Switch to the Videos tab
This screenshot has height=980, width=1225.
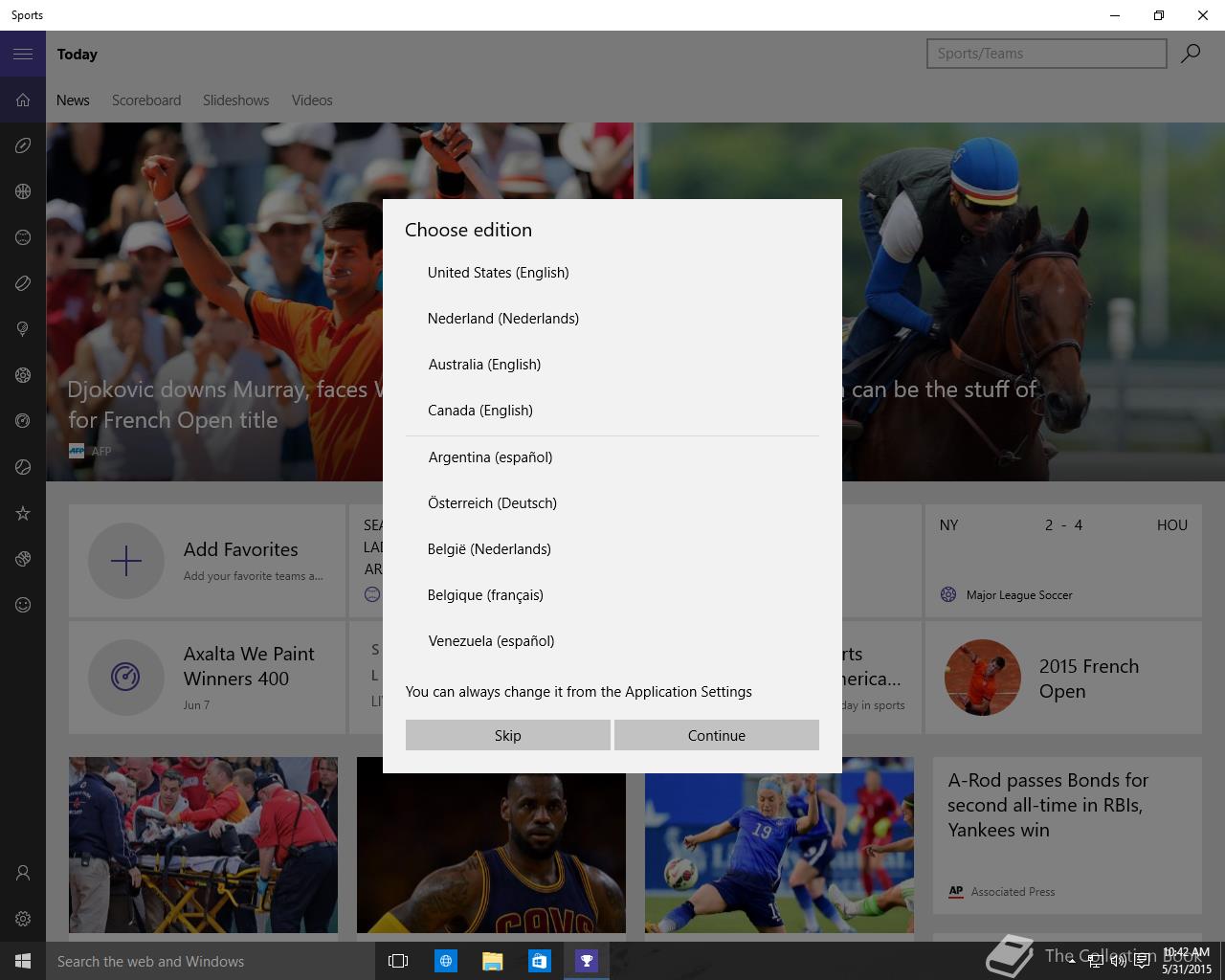[312, 100]
